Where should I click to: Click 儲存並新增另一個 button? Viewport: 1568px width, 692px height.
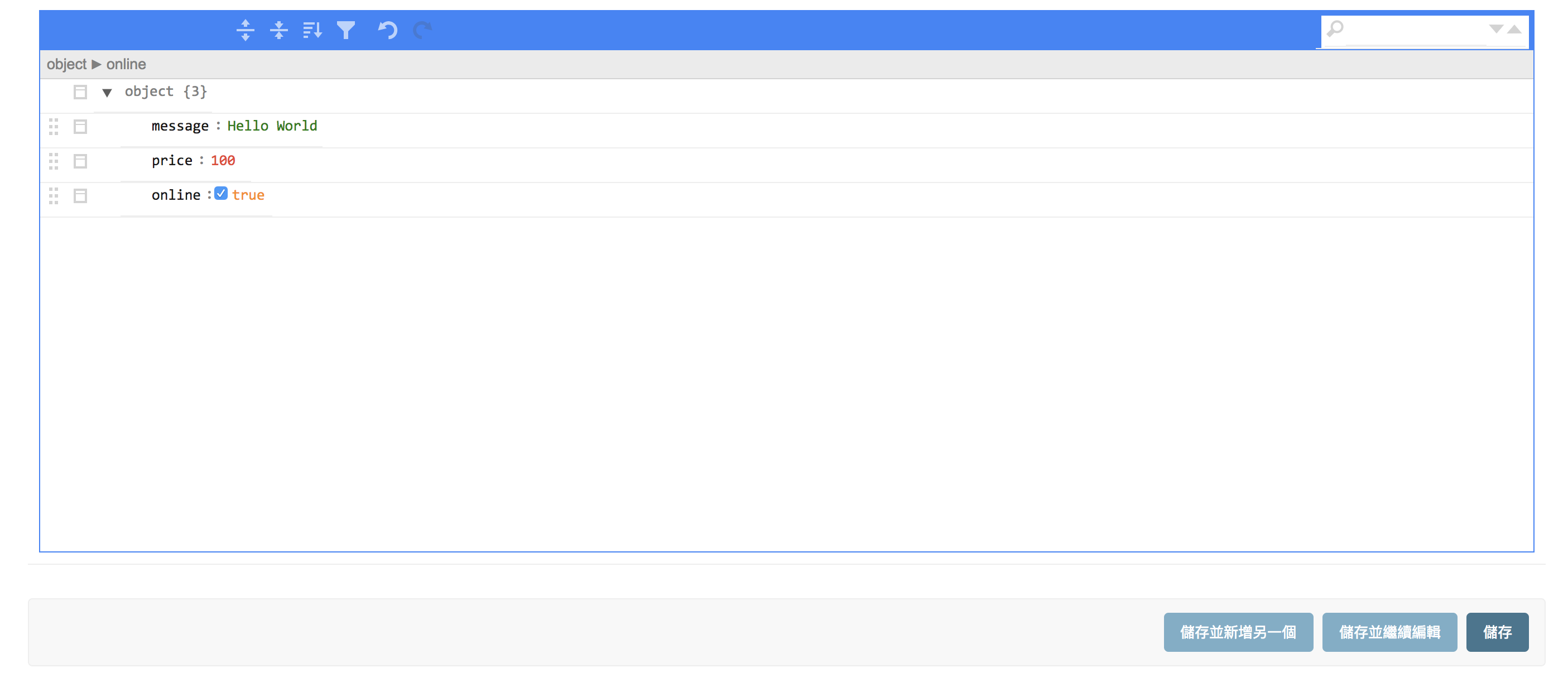pos(1238,632)
